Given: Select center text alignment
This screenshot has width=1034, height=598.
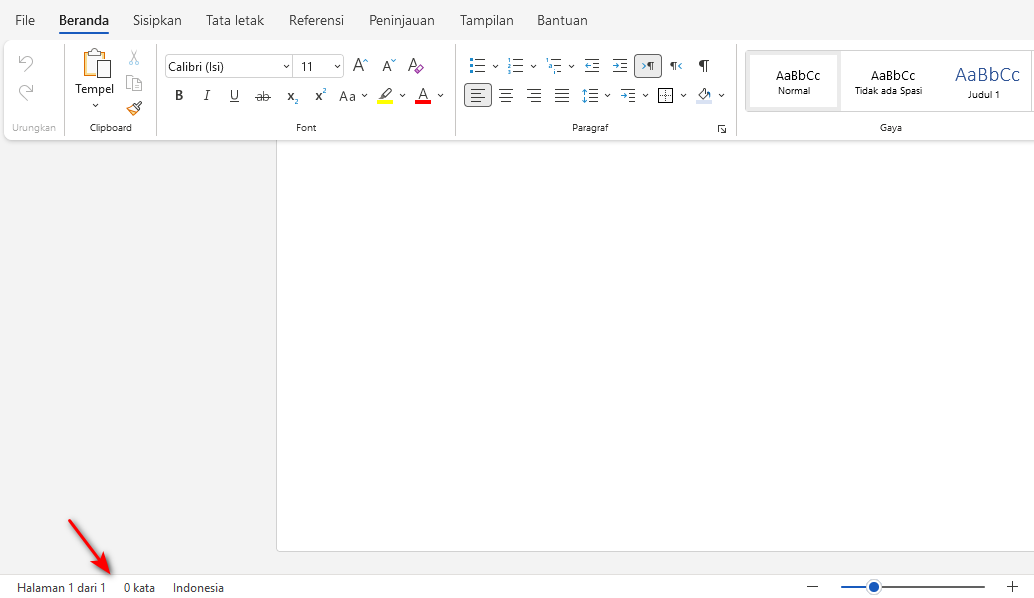Looking at the screenshot, I should pyautogui.click(x=506, y=95).
